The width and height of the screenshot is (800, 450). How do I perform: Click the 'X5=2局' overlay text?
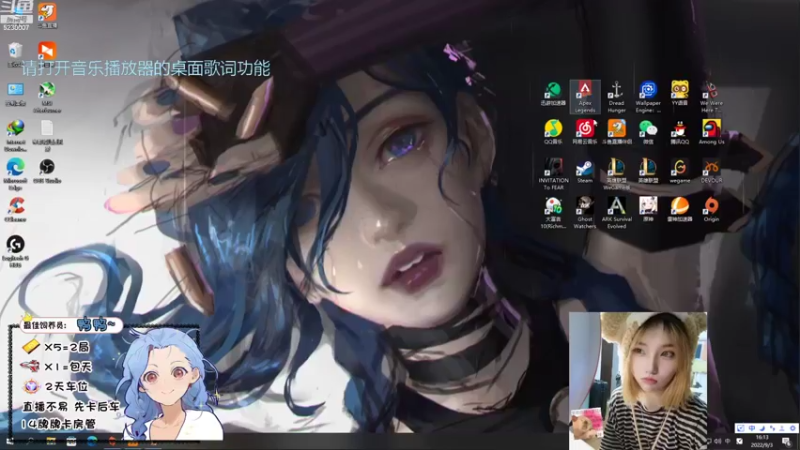[66, 347]
